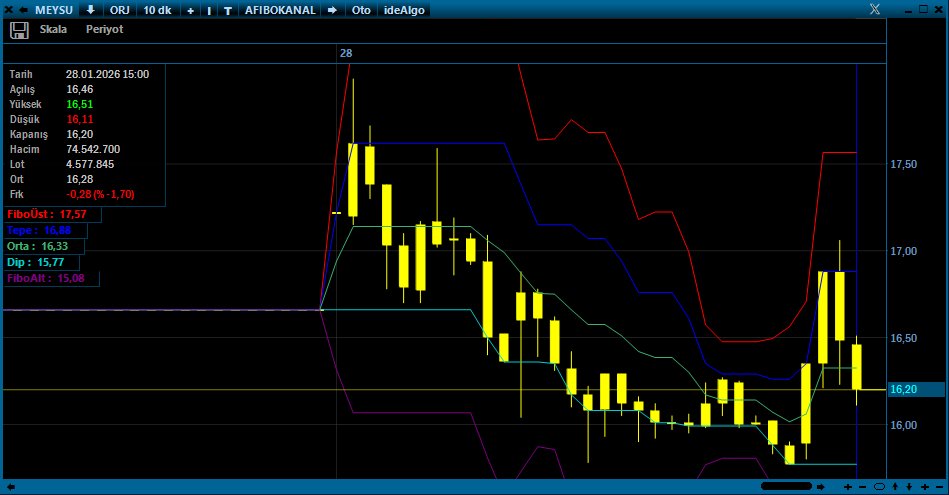Click the right arrow after AFIBOKANAL
This screenshot has width=949, height=495.
coord(332,10)
